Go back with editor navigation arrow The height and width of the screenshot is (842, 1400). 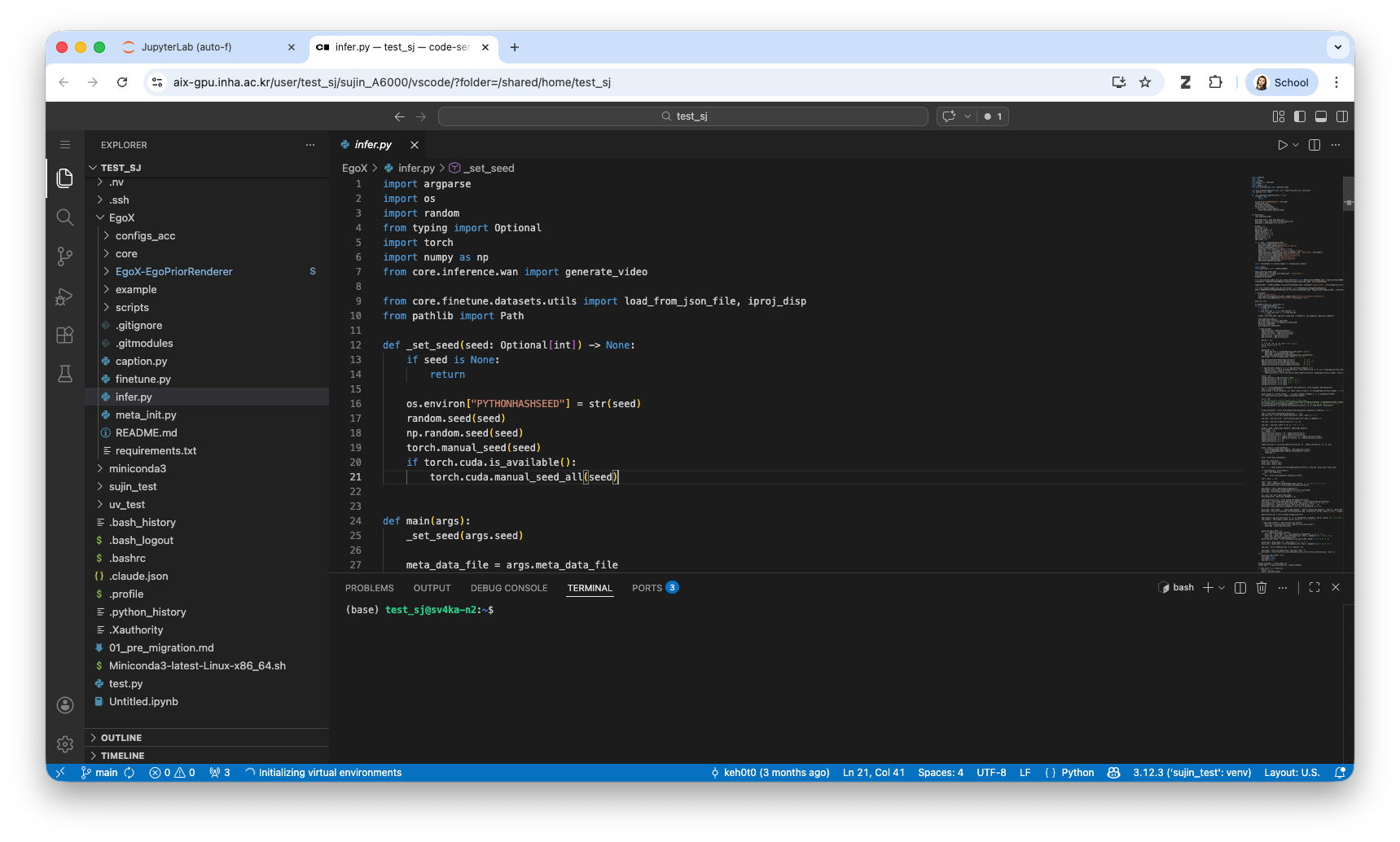(x=399, y=116)
